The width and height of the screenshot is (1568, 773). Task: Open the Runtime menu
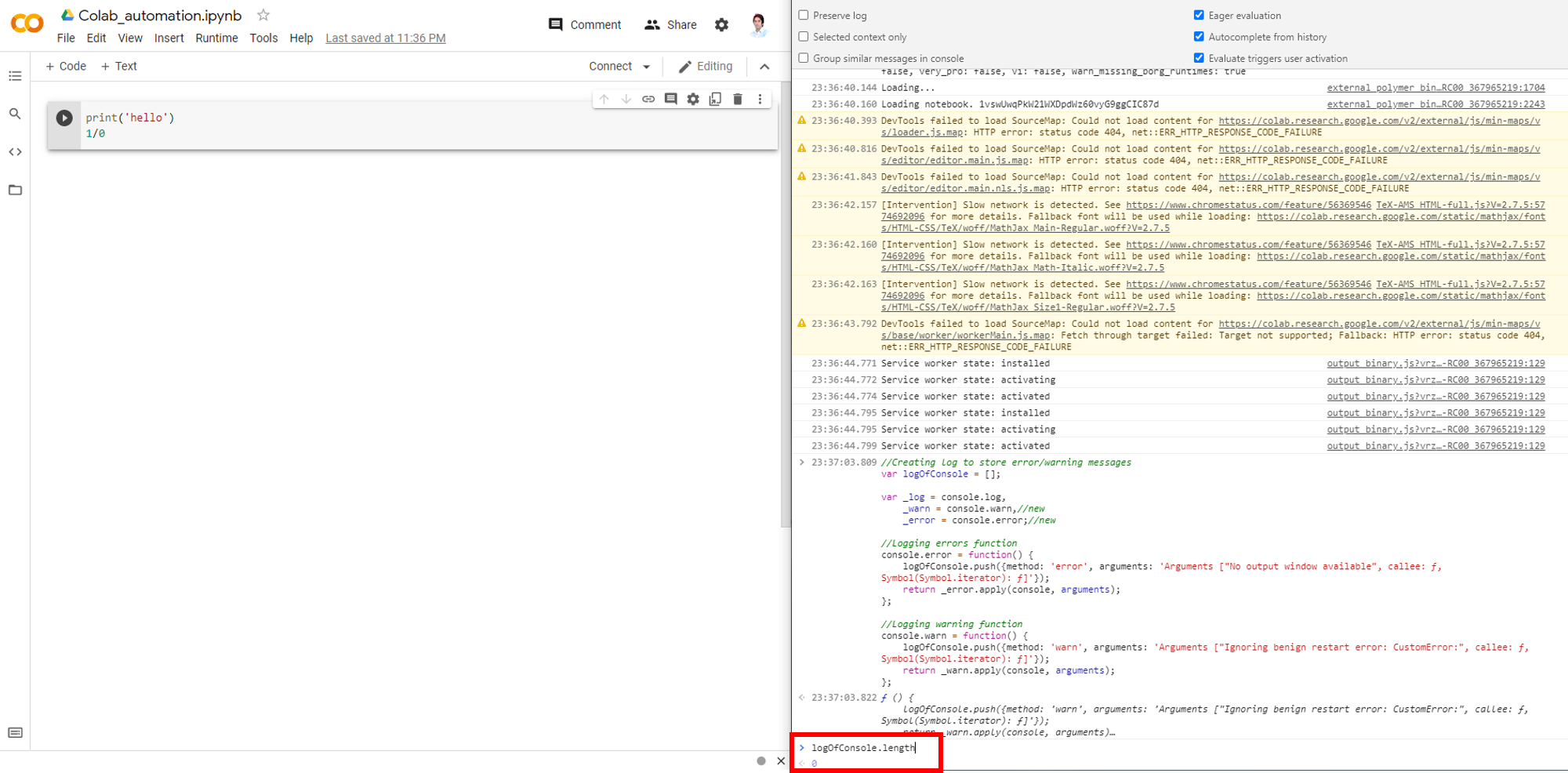(x=216, y=38)
